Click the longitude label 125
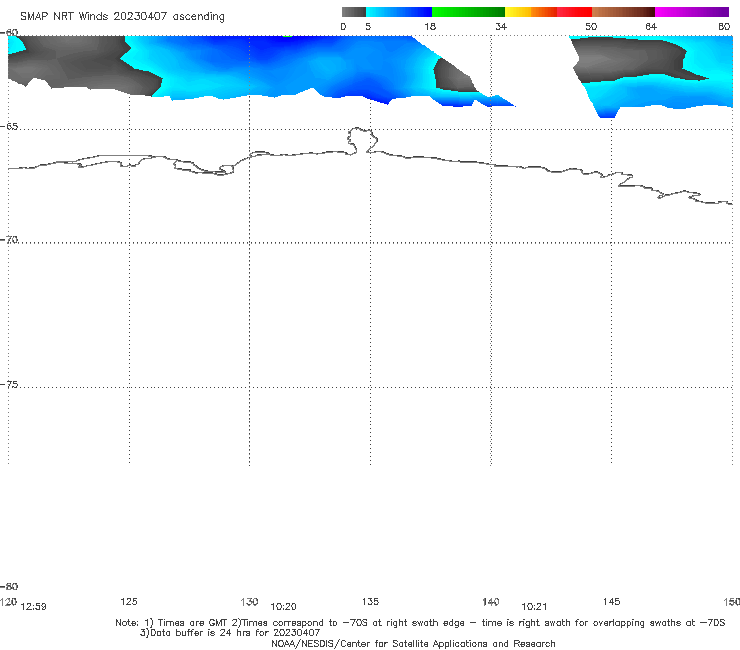Viewport: 740px width, 650px height. point(129,601)
